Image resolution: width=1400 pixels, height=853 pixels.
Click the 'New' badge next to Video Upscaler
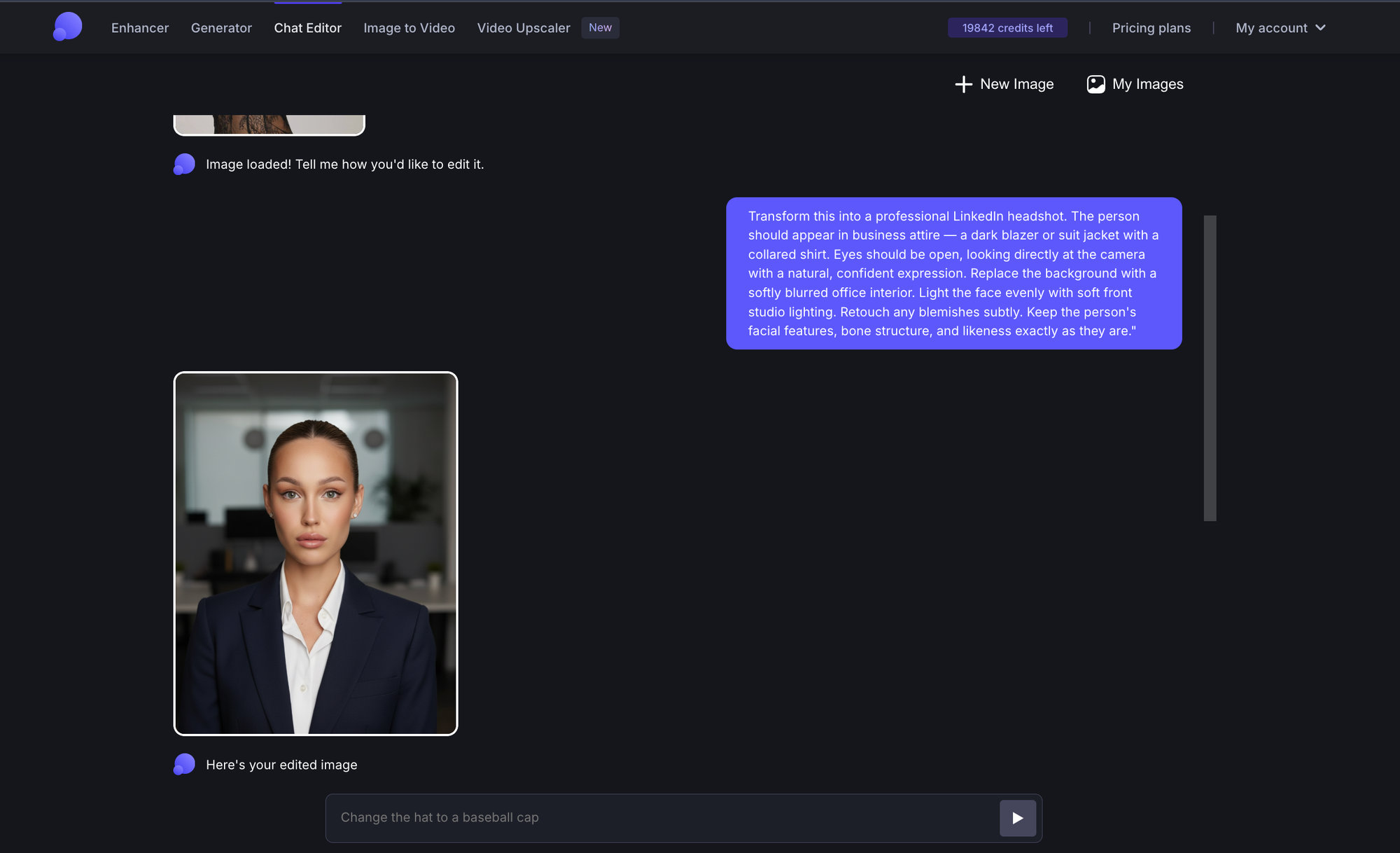pos(600,27)
